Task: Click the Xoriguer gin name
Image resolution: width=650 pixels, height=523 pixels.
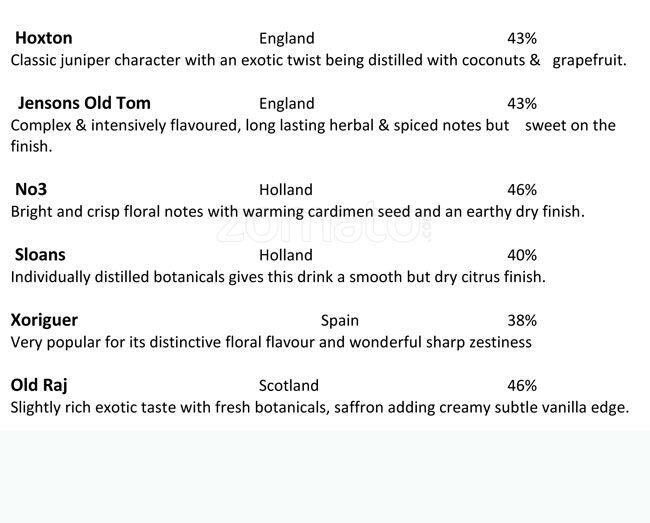Action: pyautogui.click(x=44, y=320)
